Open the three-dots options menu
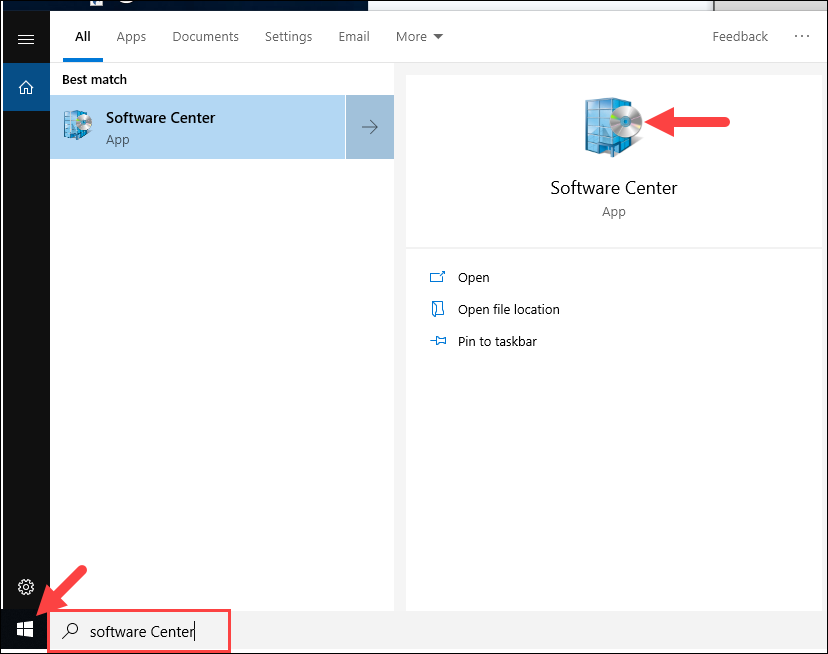The image size is (828, 654). [802, 36]
